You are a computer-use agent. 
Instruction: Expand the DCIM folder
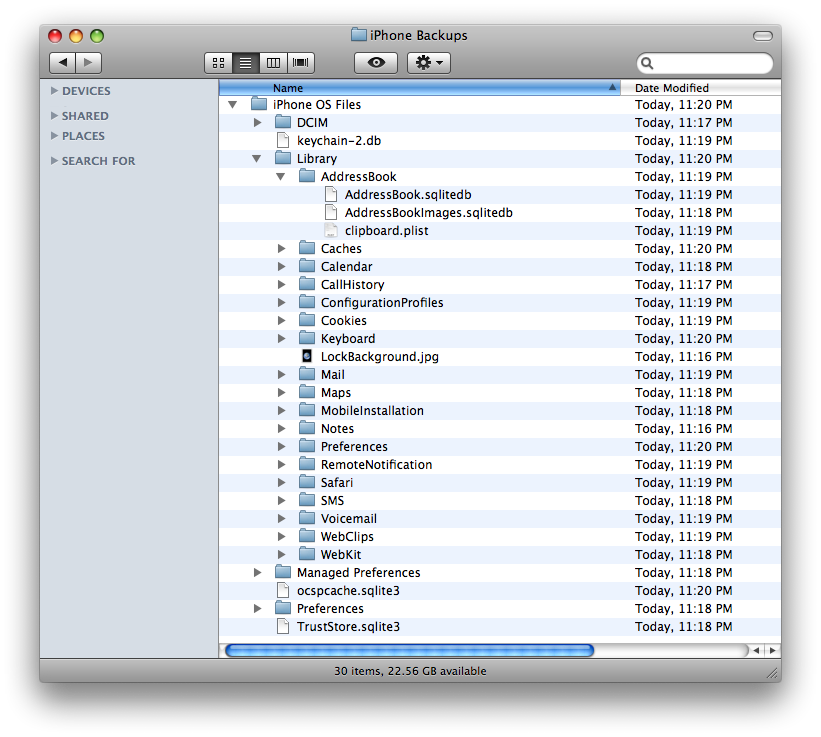point(257,123)
